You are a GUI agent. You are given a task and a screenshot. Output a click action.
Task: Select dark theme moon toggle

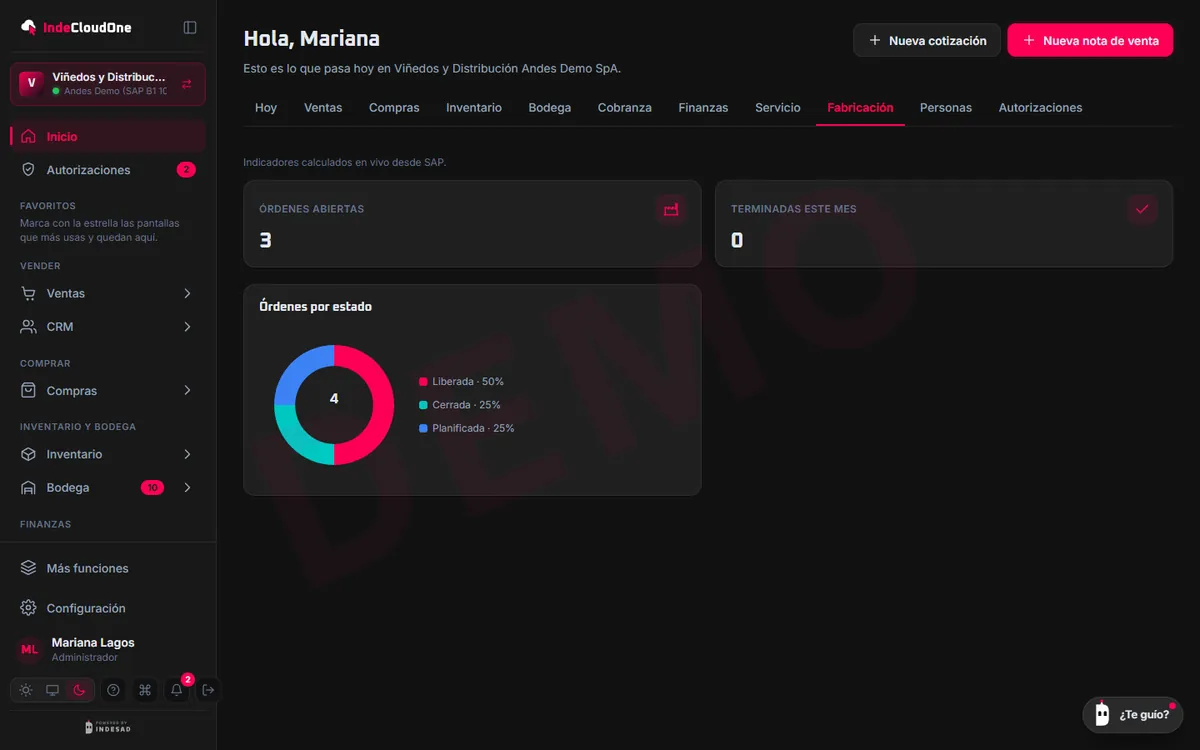tap(79, 690)
